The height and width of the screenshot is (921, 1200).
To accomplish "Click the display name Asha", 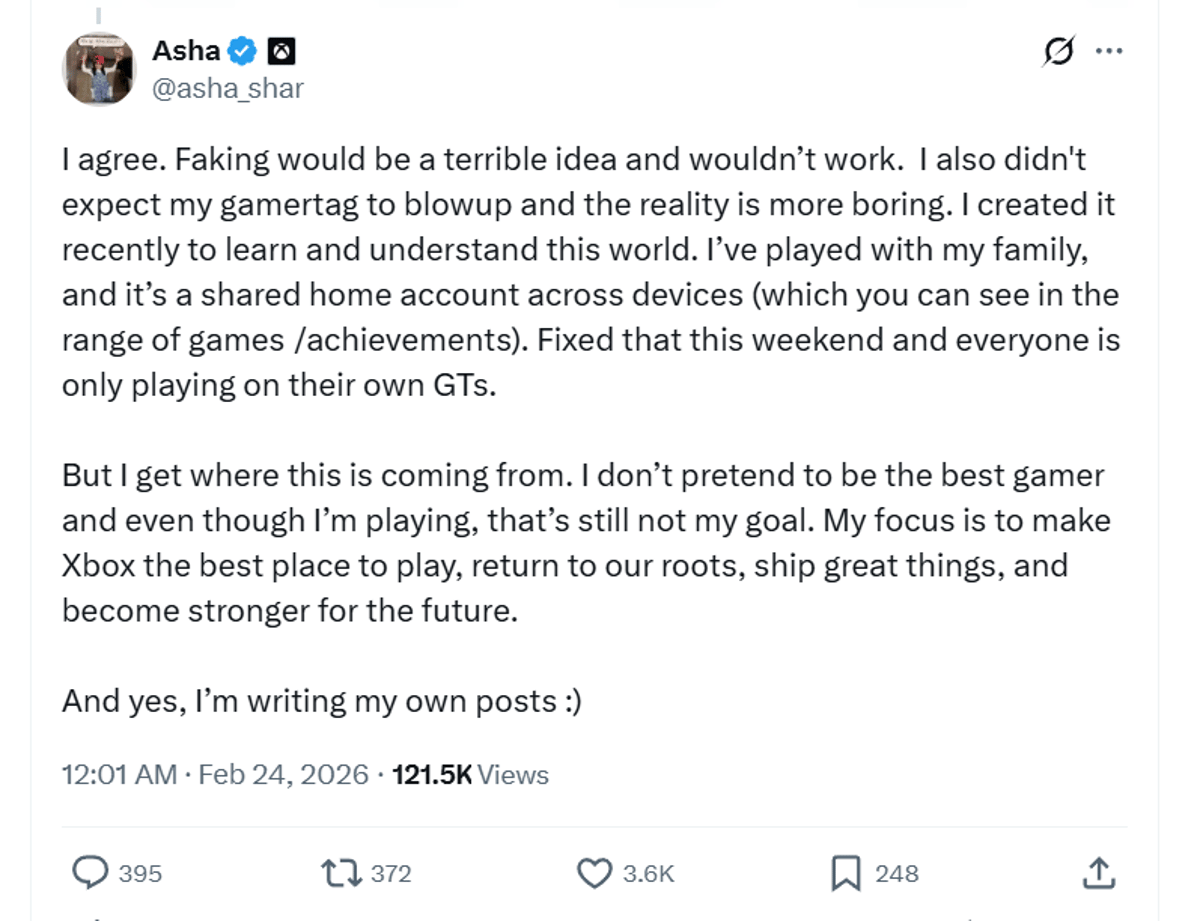I will pyautogui.click(x=184, y=50).
